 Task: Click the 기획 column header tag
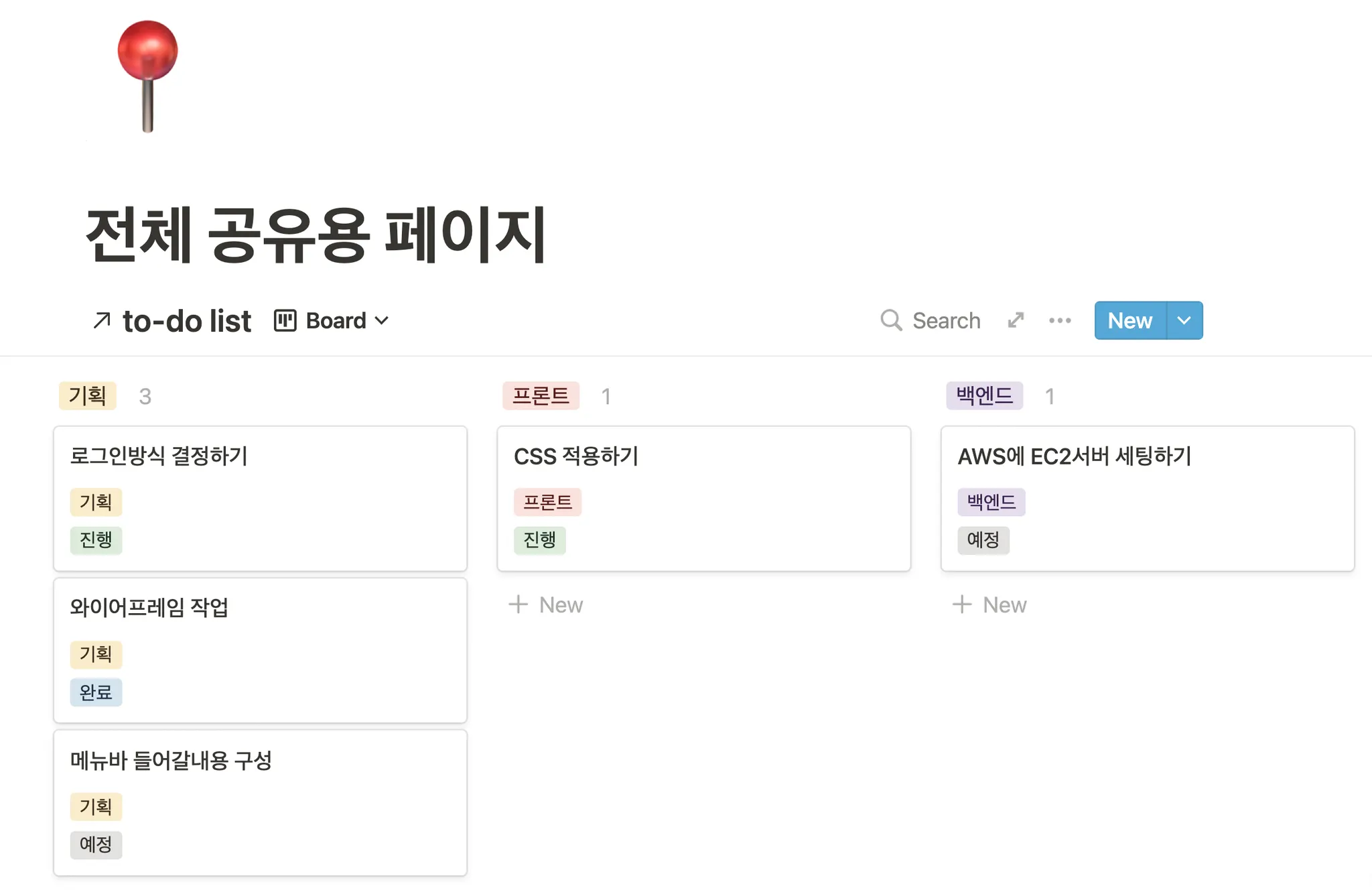pos(88,395)
